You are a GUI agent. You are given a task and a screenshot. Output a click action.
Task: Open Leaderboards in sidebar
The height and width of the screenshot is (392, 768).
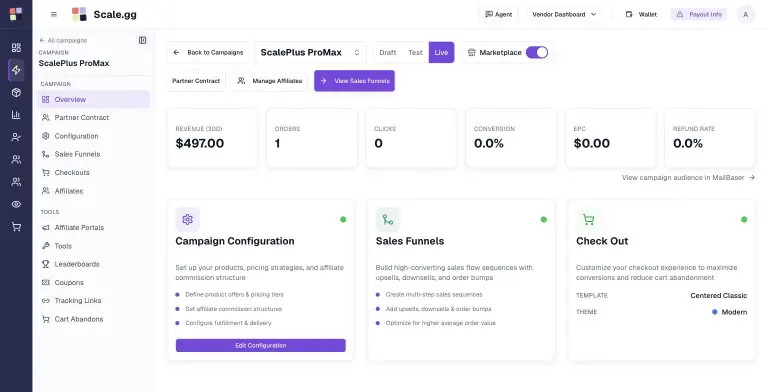(93, 264)
